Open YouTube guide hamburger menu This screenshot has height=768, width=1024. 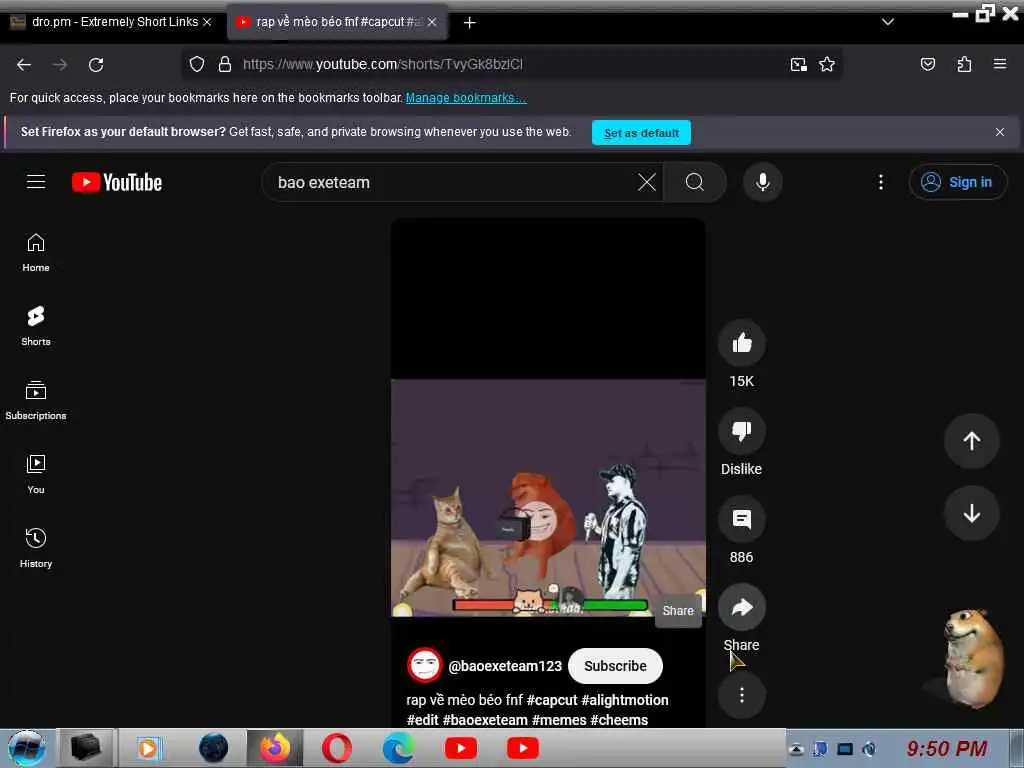click(x=36, y=182)
